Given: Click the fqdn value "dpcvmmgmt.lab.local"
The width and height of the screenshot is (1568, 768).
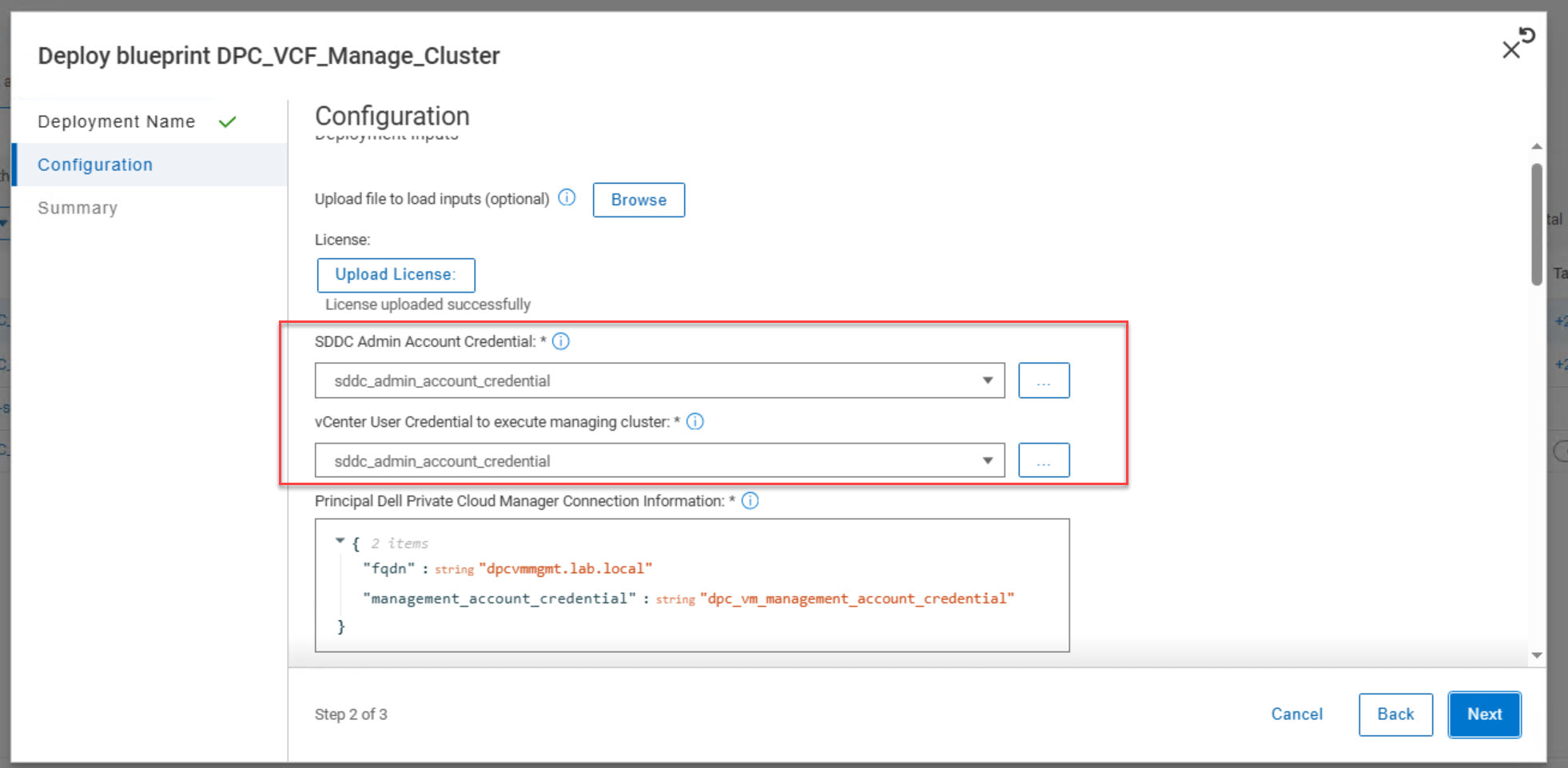Looking at the screenshot, I should (566, 568).
